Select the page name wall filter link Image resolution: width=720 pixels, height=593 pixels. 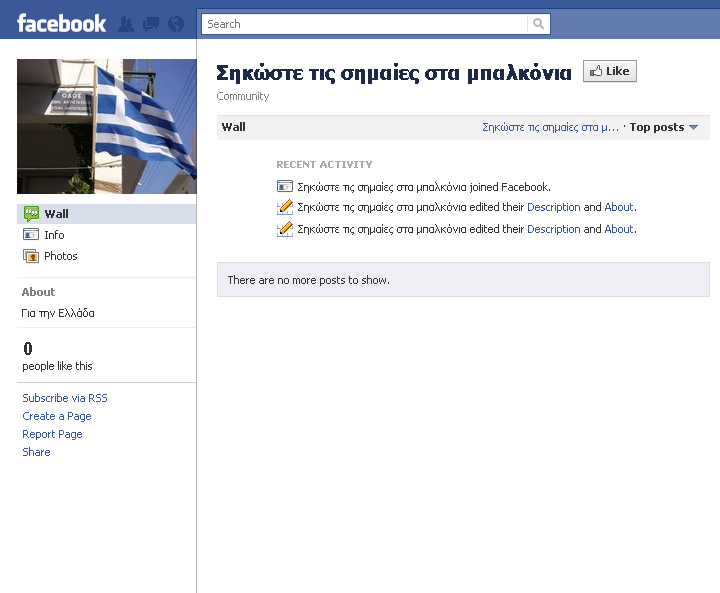click(550, 128)
